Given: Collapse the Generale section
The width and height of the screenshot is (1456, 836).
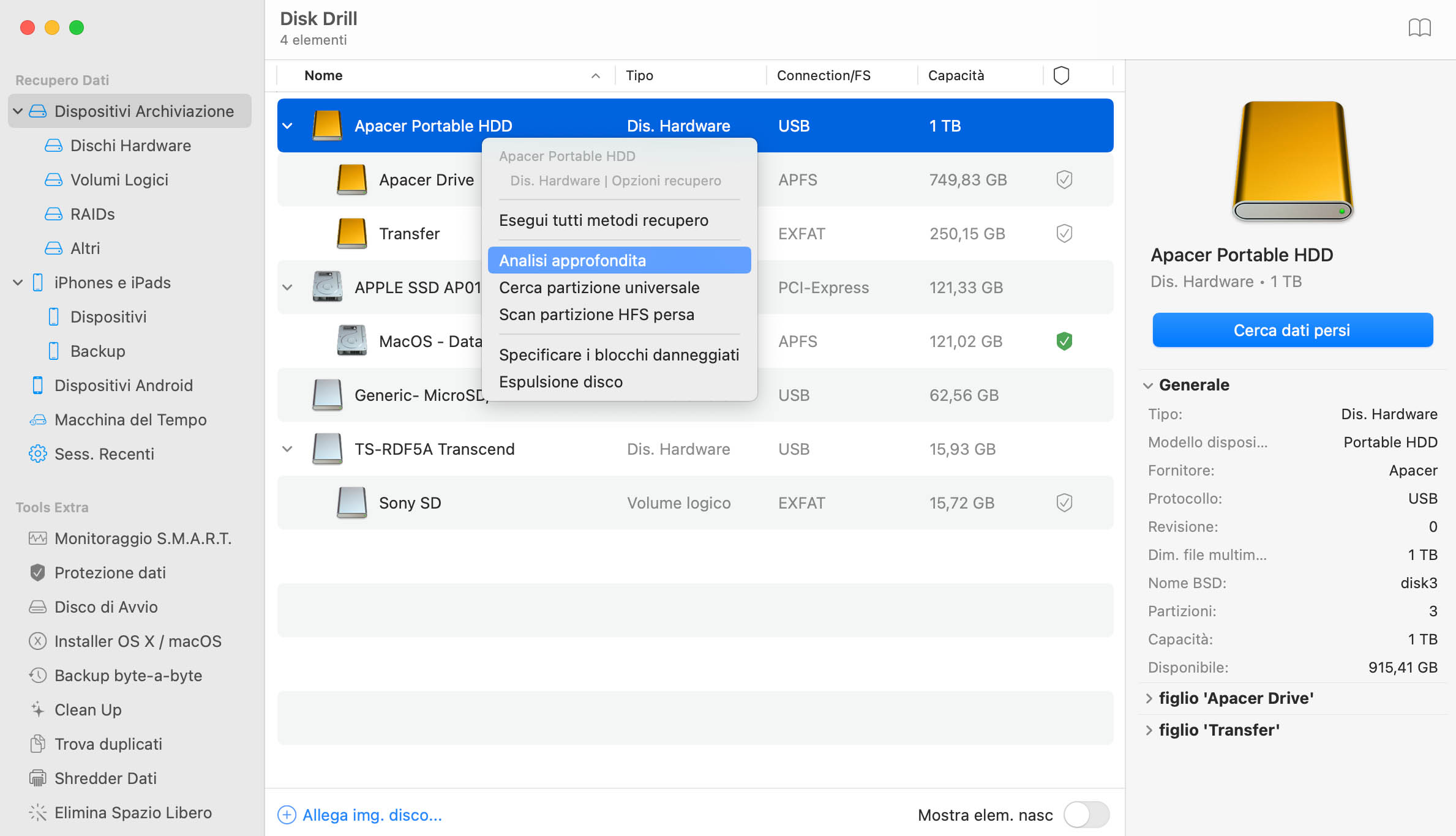Looking at the screenshot, I should pyautogui.click(x=1148, y=386).
